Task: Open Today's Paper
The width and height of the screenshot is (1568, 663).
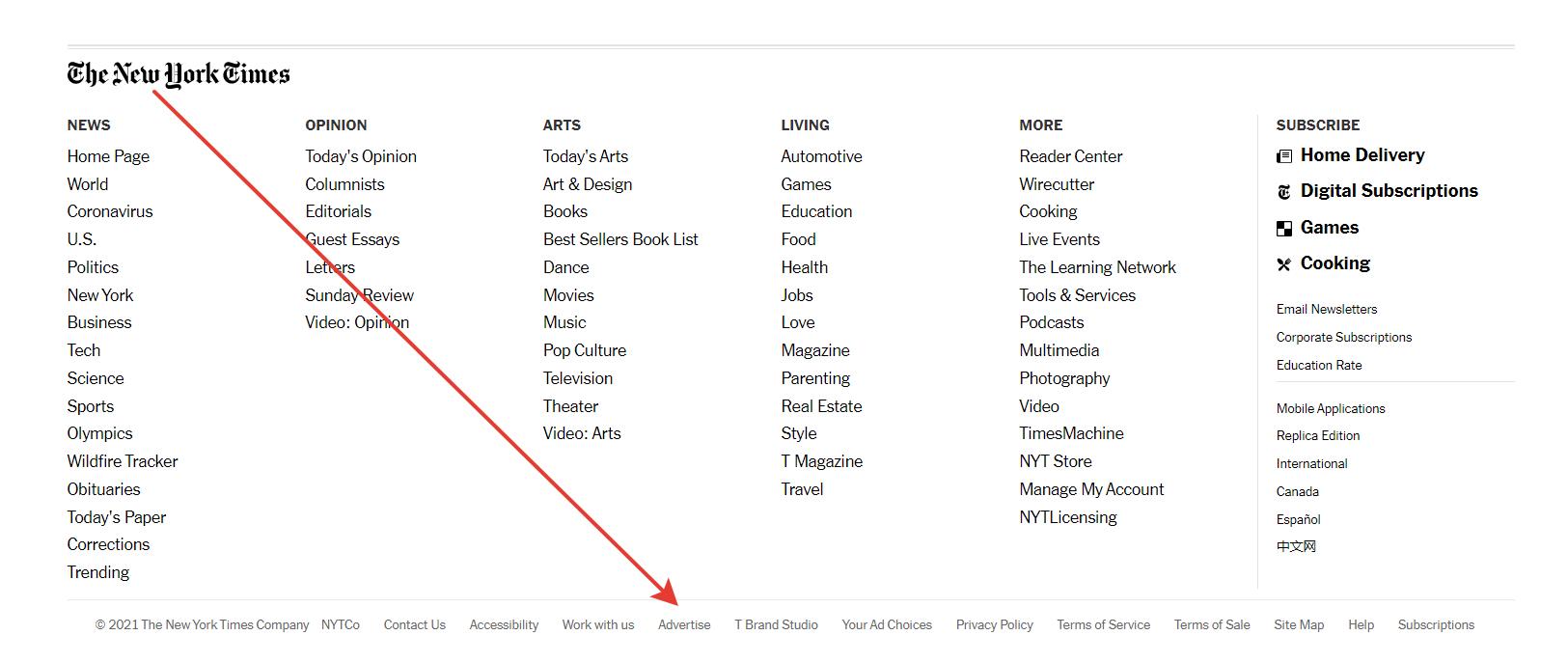Action: coord(117,517)
